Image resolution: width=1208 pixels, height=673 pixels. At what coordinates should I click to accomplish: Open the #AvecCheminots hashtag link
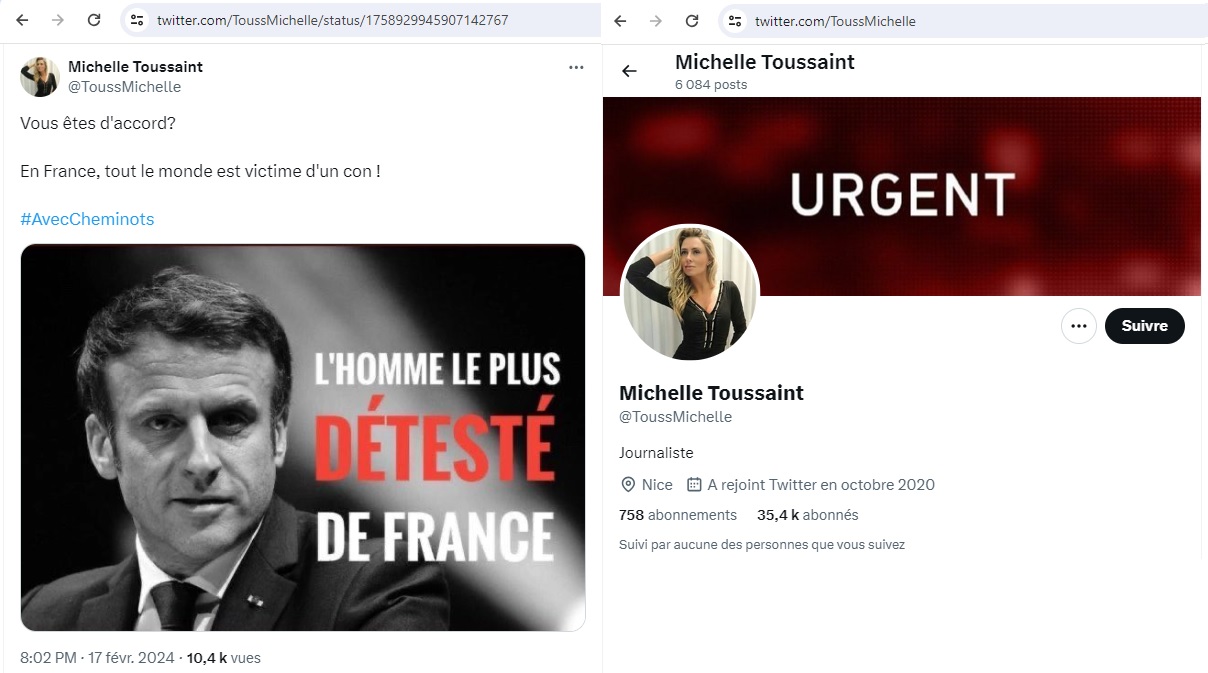(87, 219)
